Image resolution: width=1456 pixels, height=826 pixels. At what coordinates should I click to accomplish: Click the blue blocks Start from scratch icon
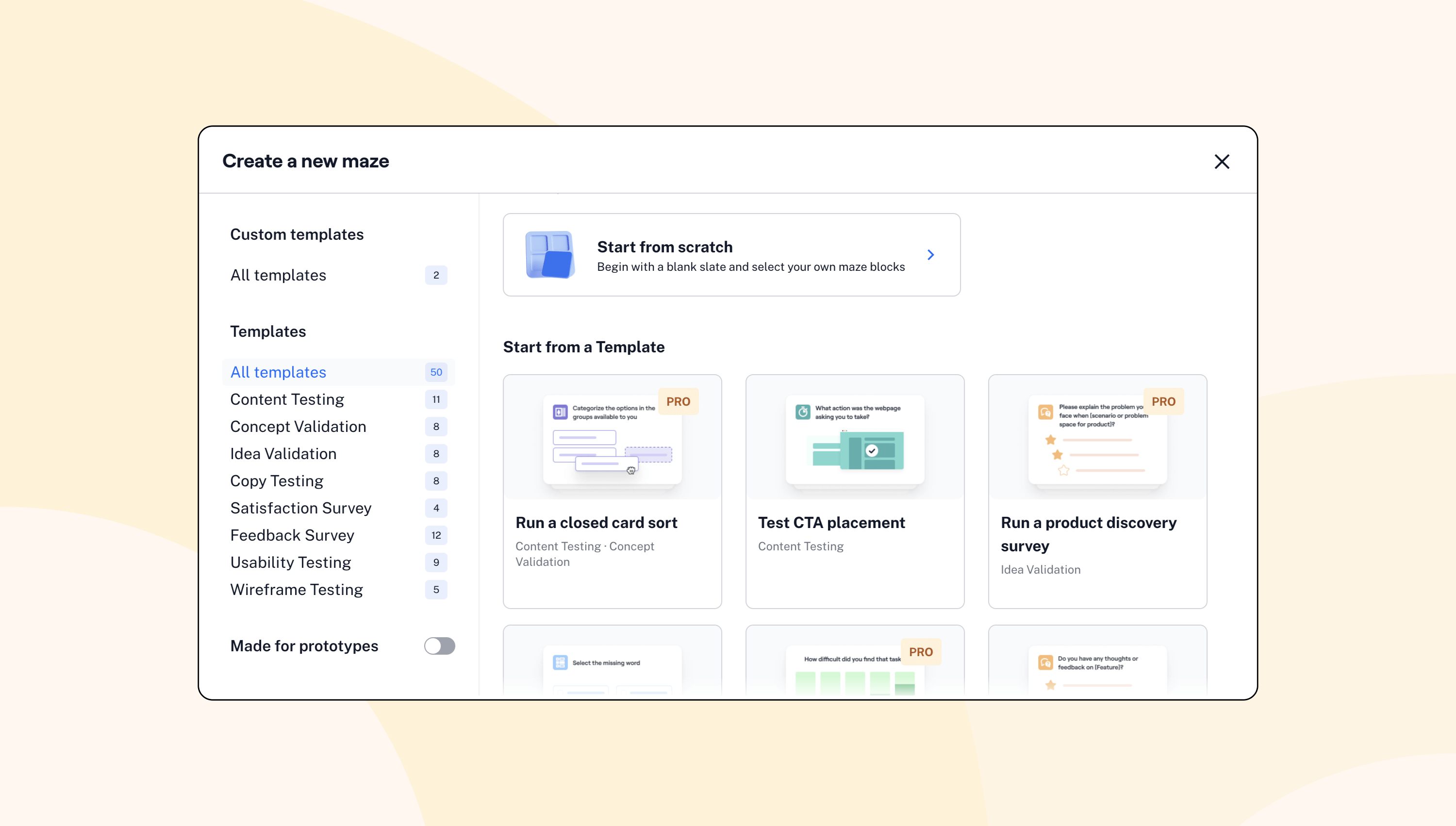549,255
